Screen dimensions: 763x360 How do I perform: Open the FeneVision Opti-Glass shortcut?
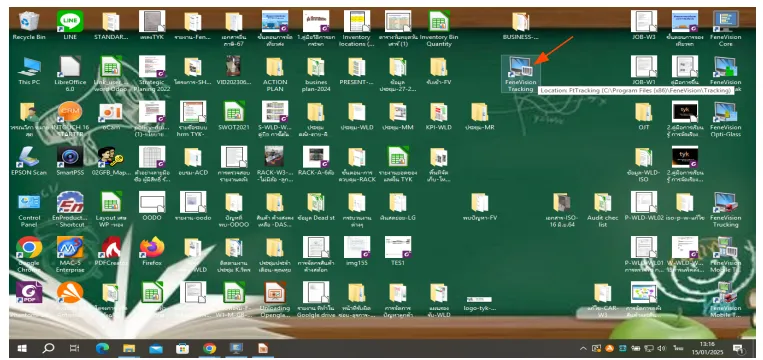click(x=726, y=119)
